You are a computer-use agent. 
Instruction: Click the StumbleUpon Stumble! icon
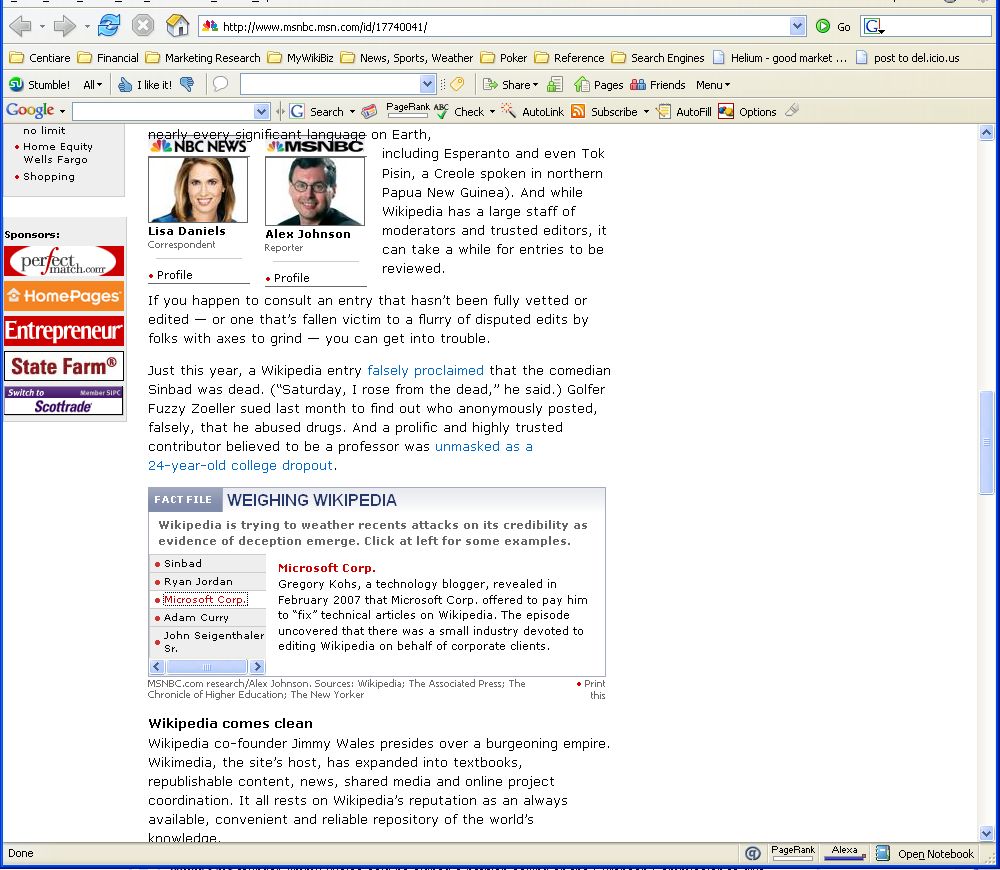pyautogui.click(x=17, y=84)
